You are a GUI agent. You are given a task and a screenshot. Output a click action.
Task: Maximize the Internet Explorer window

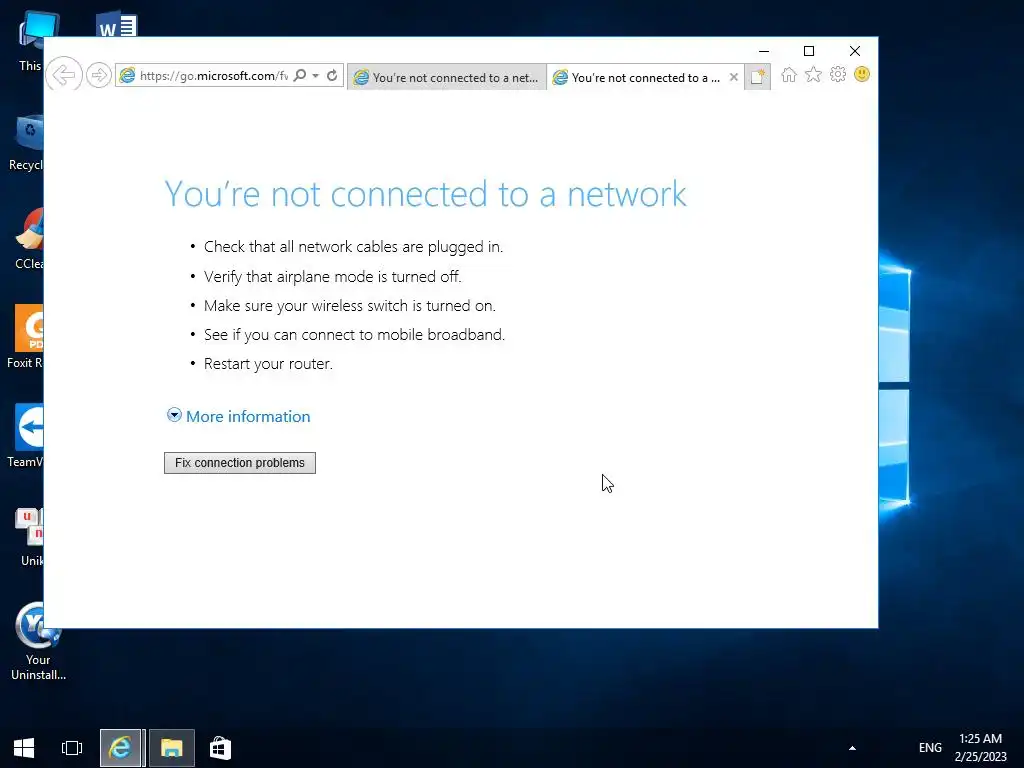coord(808,51)
